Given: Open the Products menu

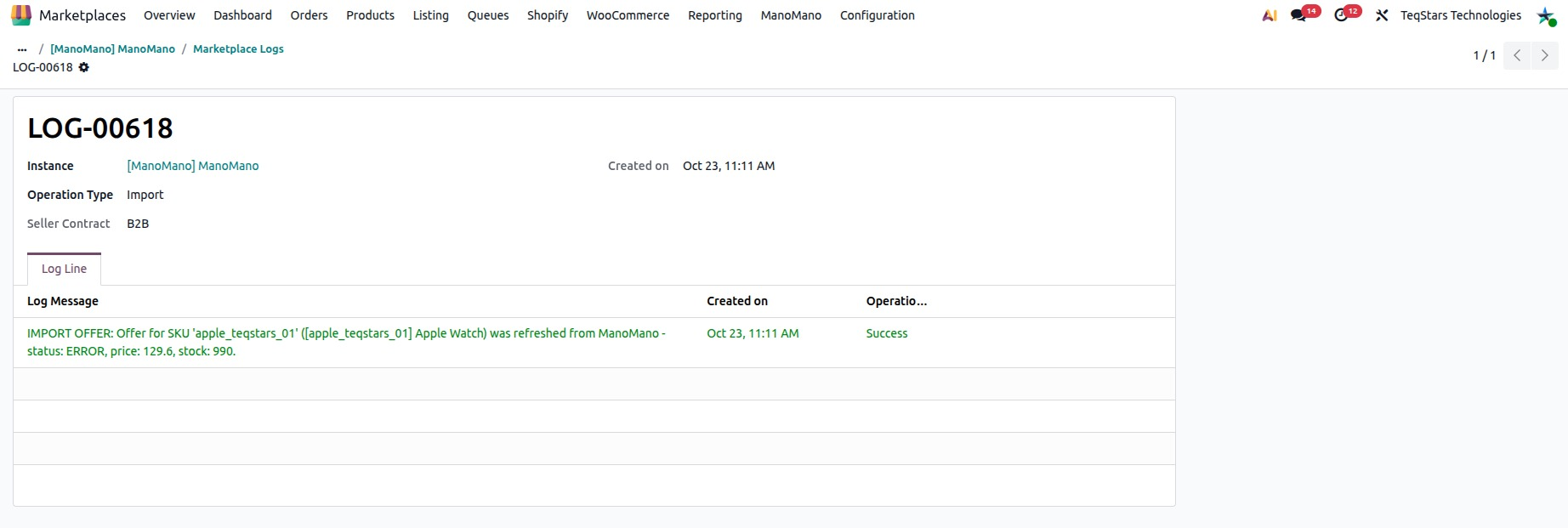Looking at the screenshot, I should point(370,15).
